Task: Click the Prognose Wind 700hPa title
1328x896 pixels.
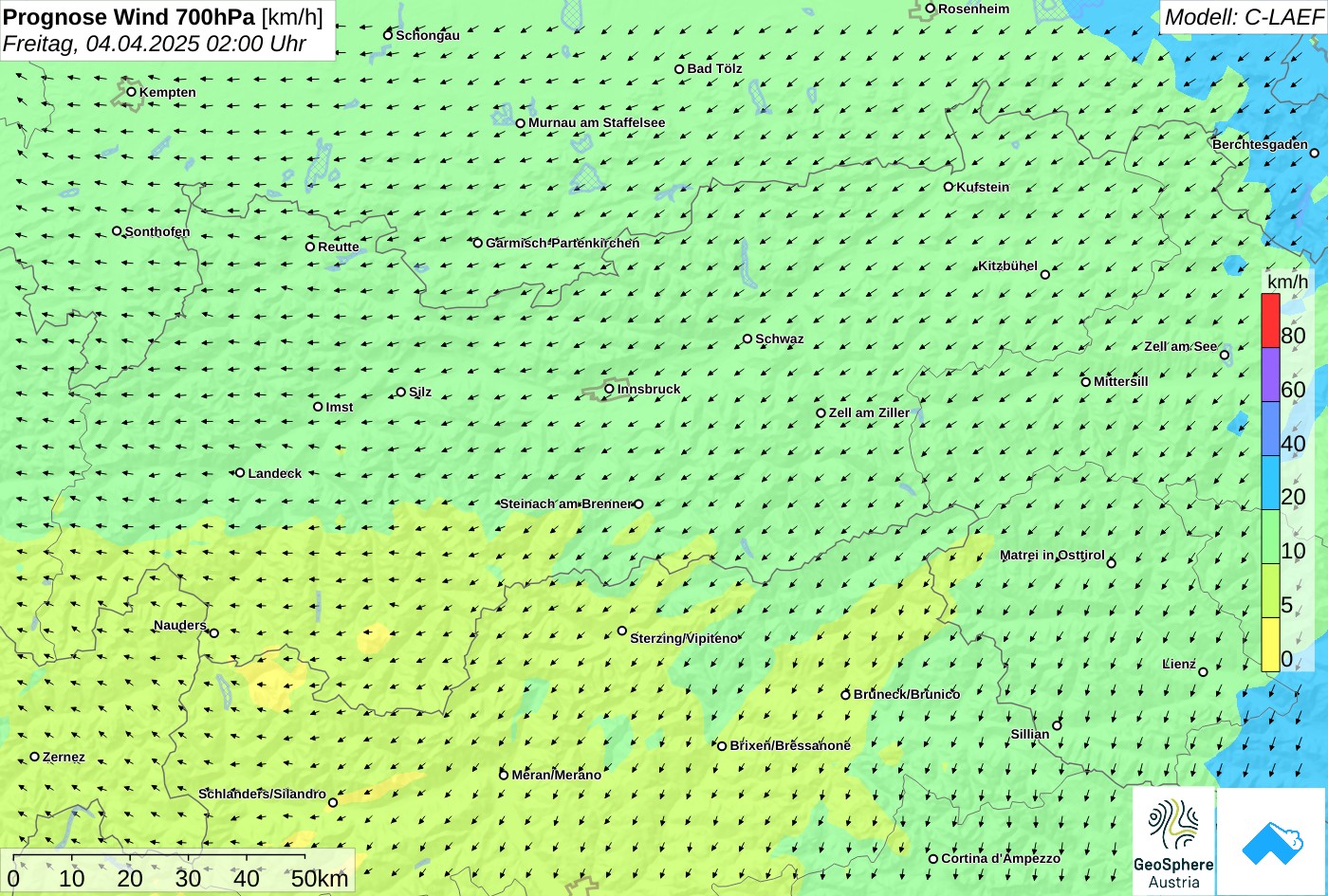Action: [x=163, y=16]
